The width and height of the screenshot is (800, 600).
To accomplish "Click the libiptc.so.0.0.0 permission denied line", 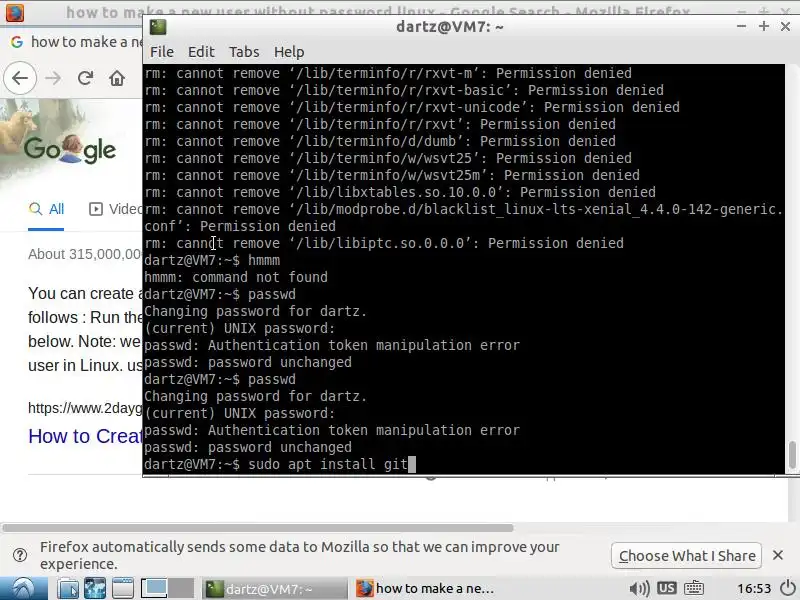I will [384, 243].
